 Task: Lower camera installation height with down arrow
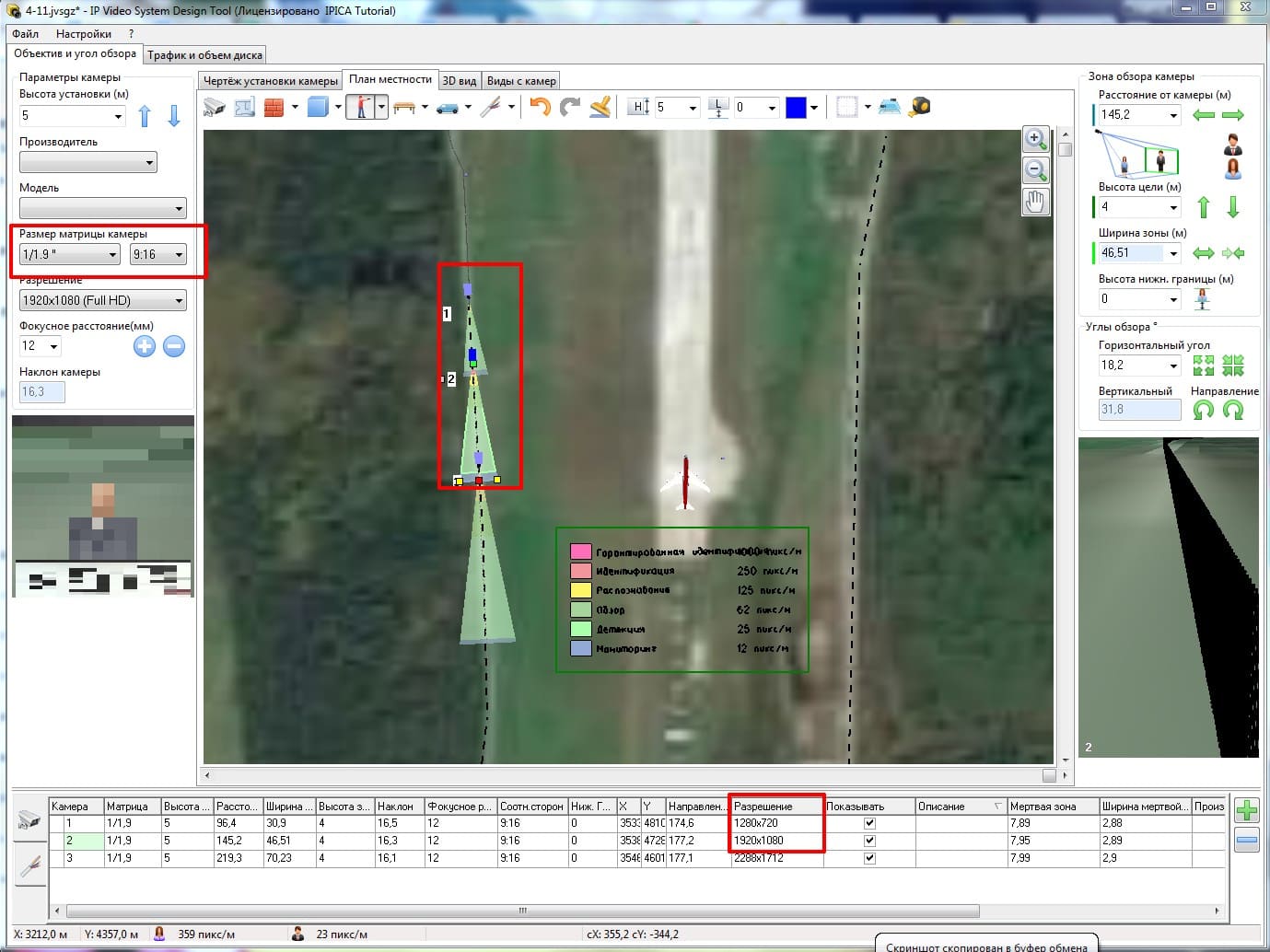click(x=174, y=116)
